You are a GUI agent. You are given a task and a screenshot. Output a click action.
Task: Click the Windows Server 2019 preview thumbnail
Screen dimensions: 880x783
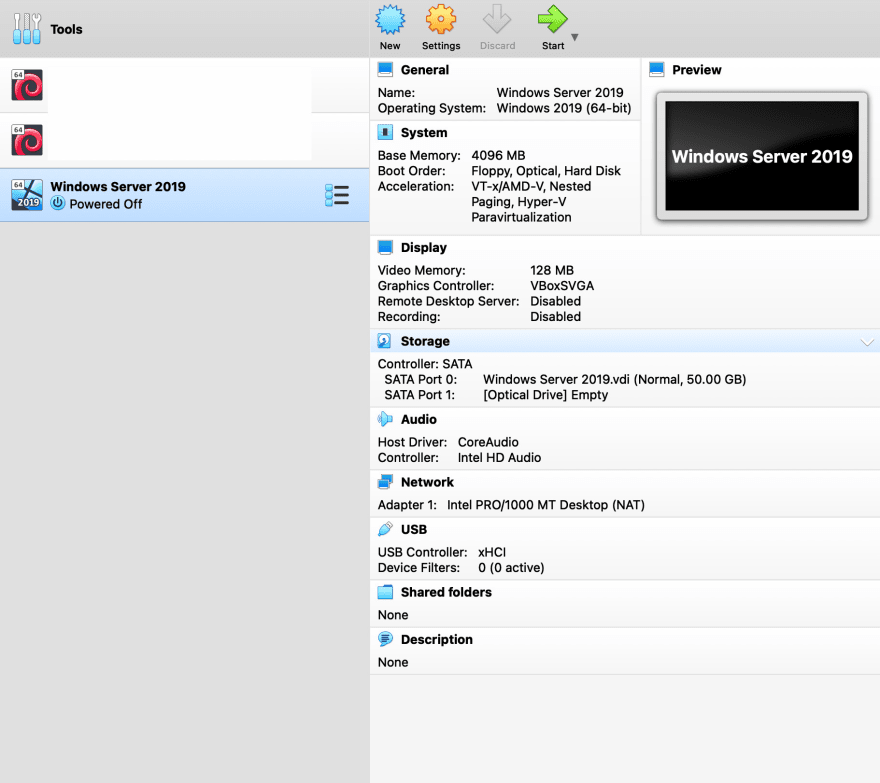762,156
